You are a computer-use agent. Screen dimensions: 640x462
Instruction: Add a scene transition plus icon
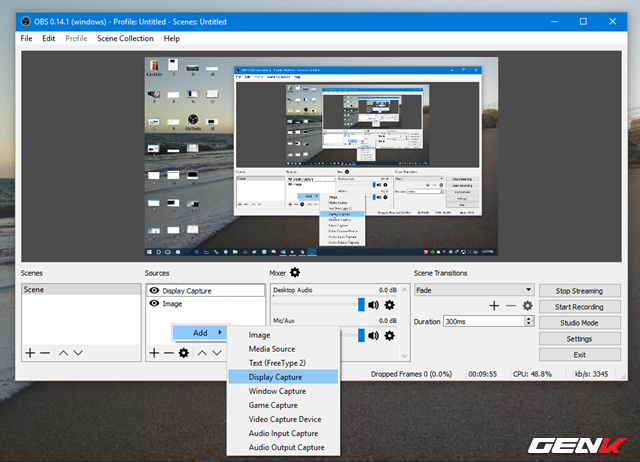coord(494,305)
